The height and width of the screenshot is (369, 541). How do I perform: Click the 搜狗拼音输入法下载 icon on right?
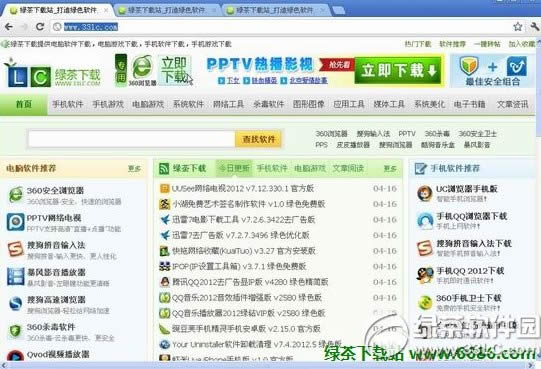coord(424,248)
